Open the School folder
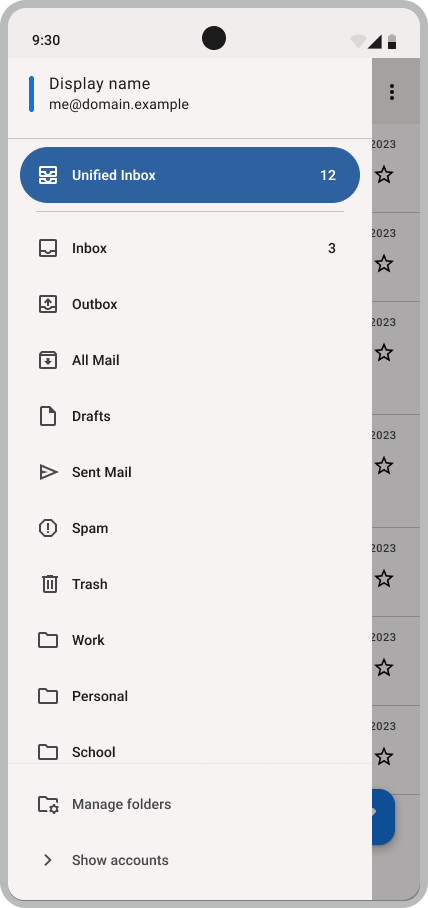 pos(190,752)
